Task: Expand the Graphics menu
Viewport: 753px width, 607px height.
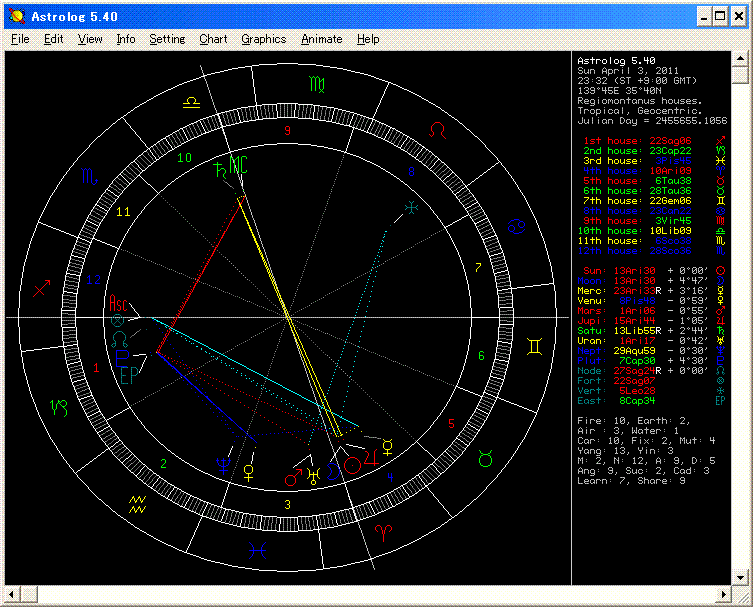Action: click(x=263, y=39)
